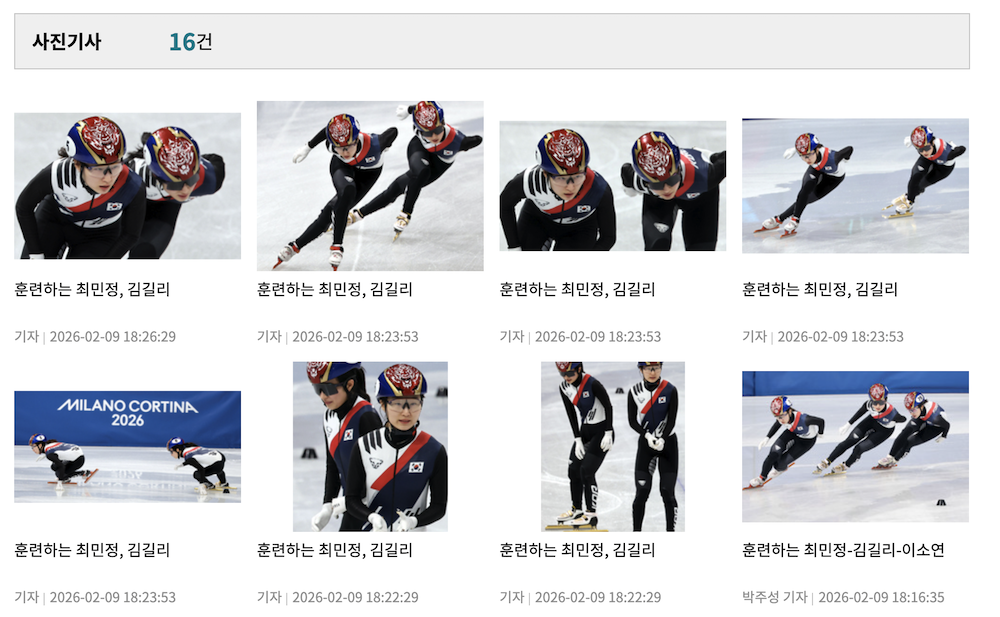Click the 16건 article count

point(191,42)
